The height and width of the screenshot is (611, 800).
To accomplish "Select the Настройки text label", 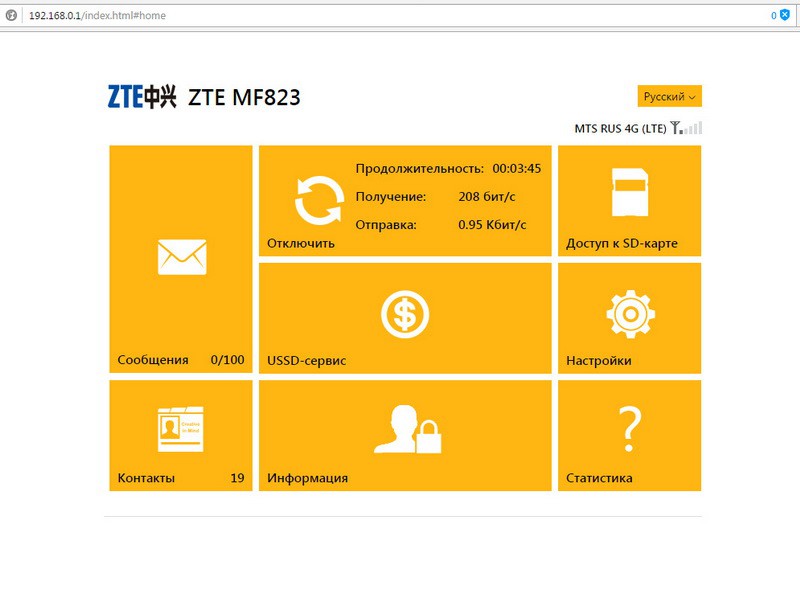I will [x=598, y=360].
